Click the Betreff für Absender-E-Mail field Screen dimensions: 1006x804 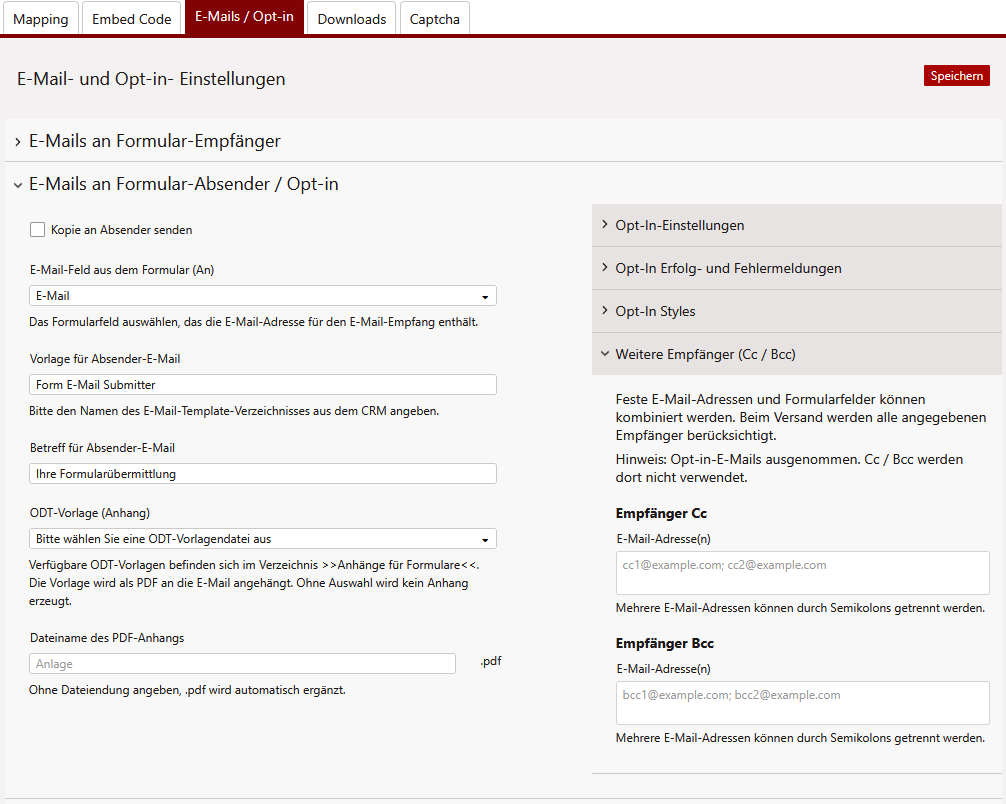point(263,474)
